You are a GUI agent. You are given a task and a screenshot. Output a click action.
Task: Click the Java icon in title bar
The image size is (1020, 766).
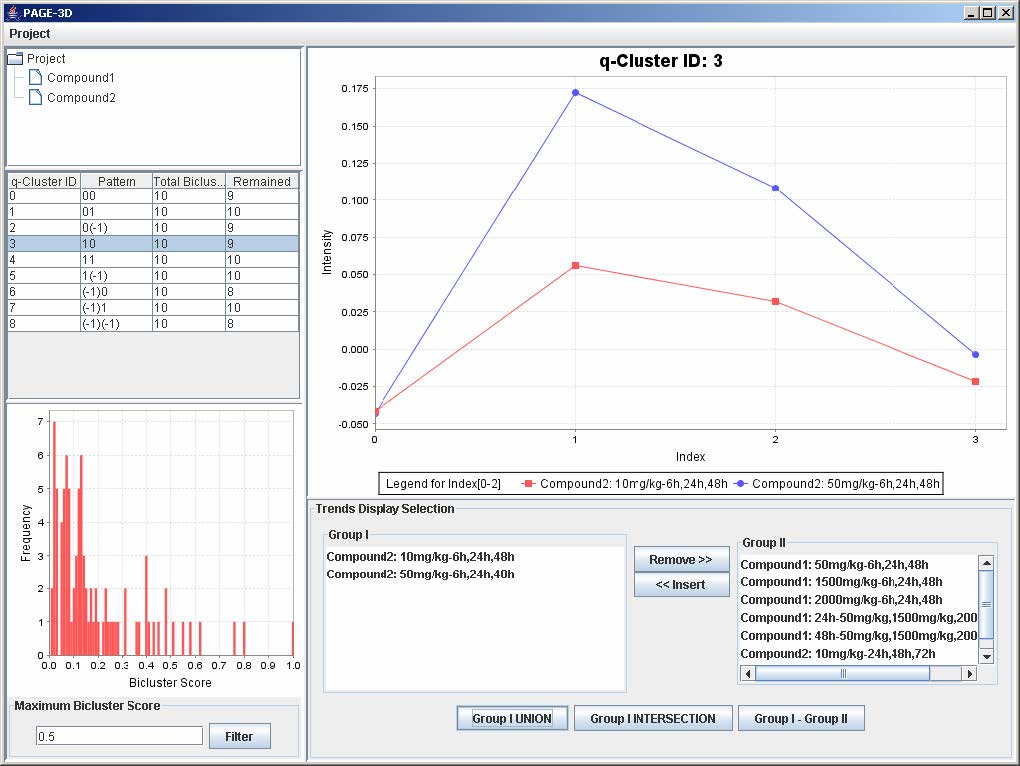point(12,12)
